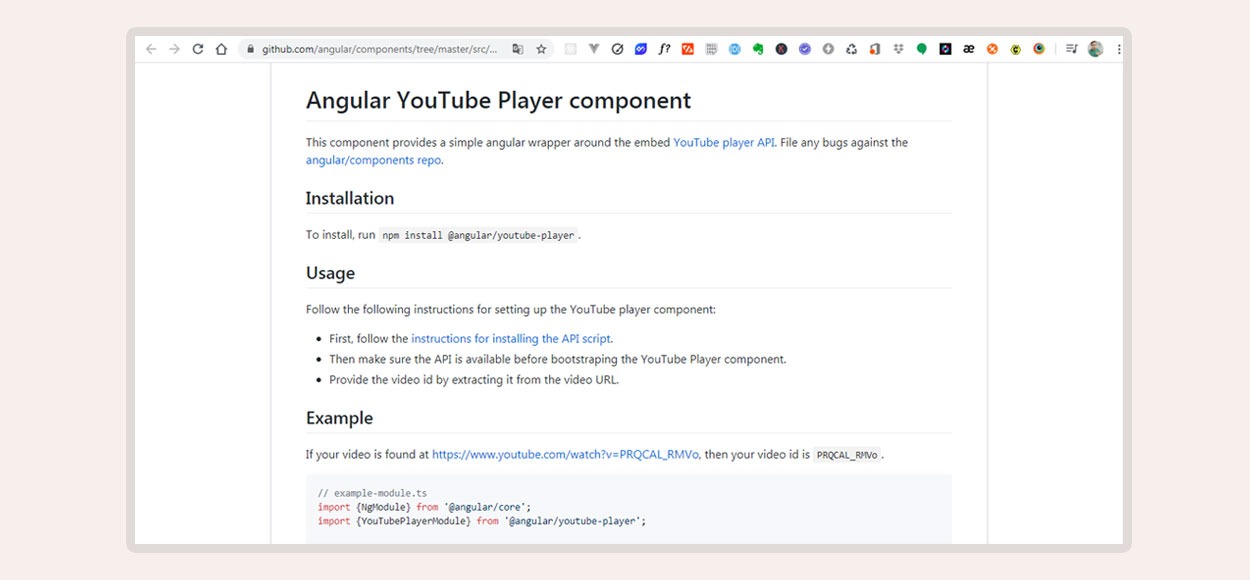Click the translate page icon in address bar
This screenshot has height=580, width=1250.
click(x=517, y=48)
